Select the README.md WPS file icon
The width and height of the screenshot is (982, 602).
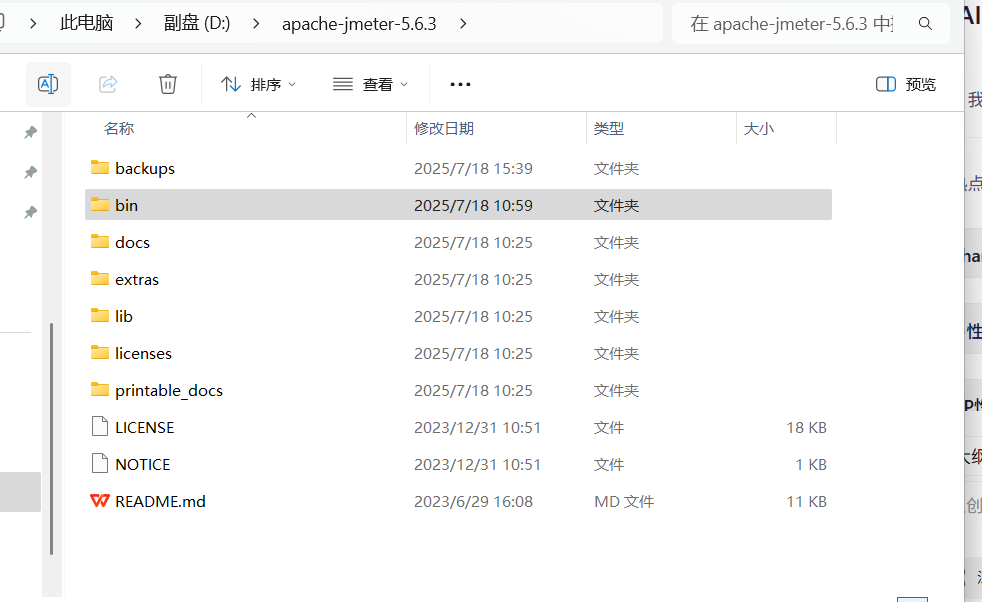coord(100,501)
